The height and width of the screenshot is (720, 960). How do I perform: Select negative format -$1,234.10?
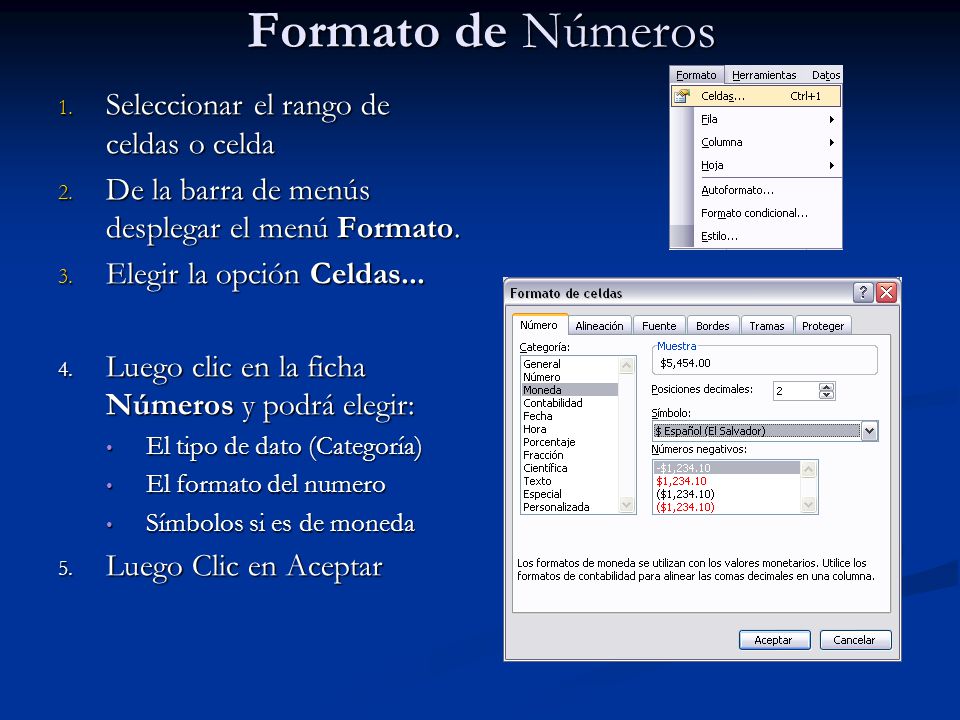point(726,468)
